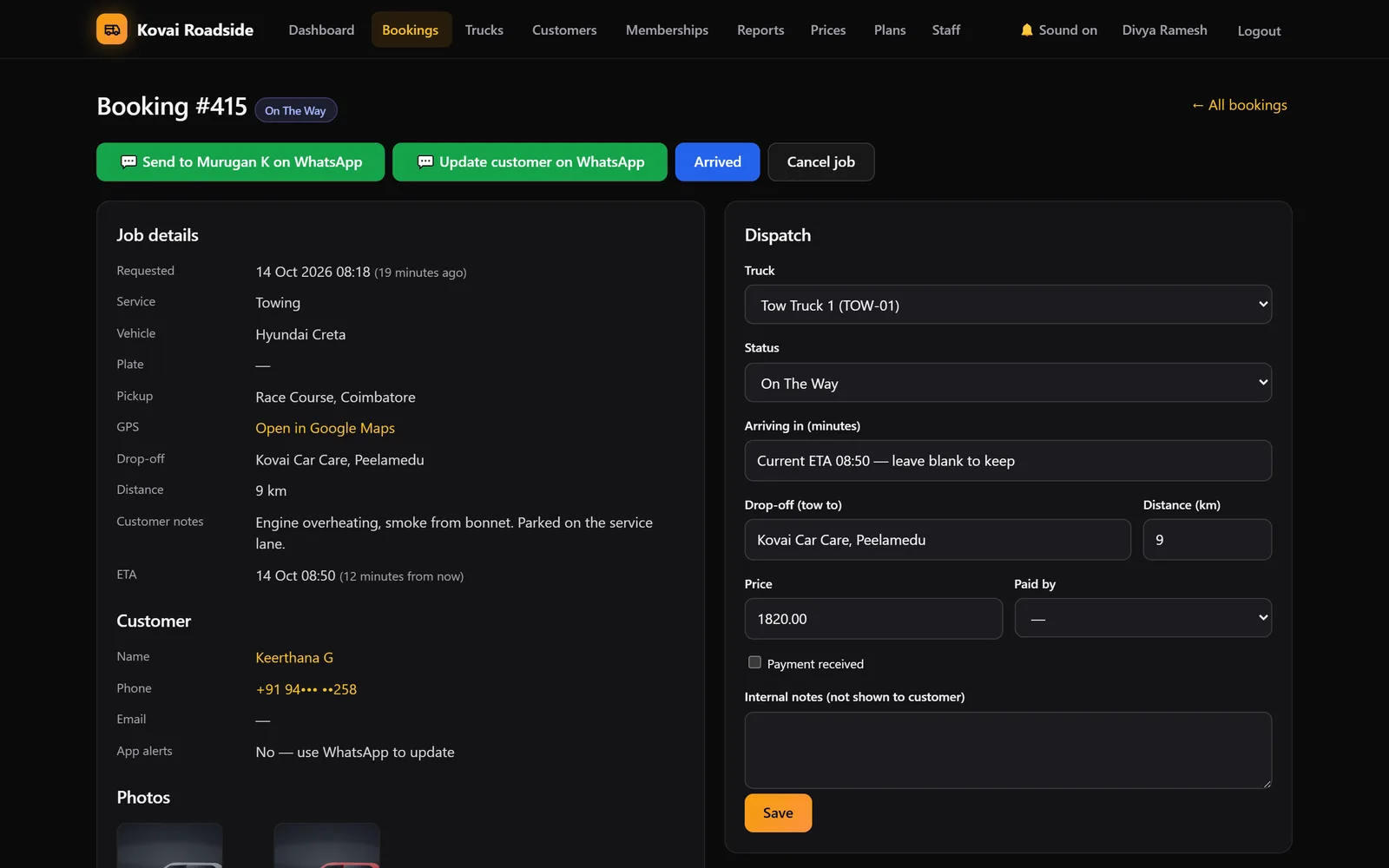Open customer Keerthana G profile
This screenshot has height=868, width=1389.
294,658
